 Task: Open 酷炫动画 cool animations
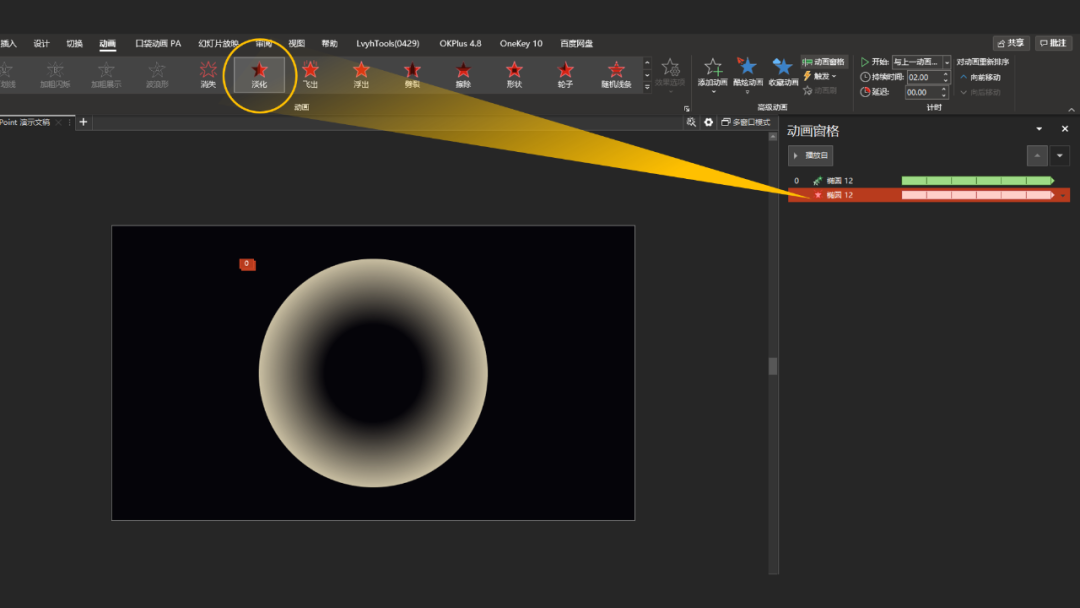[x=747, y=74]
